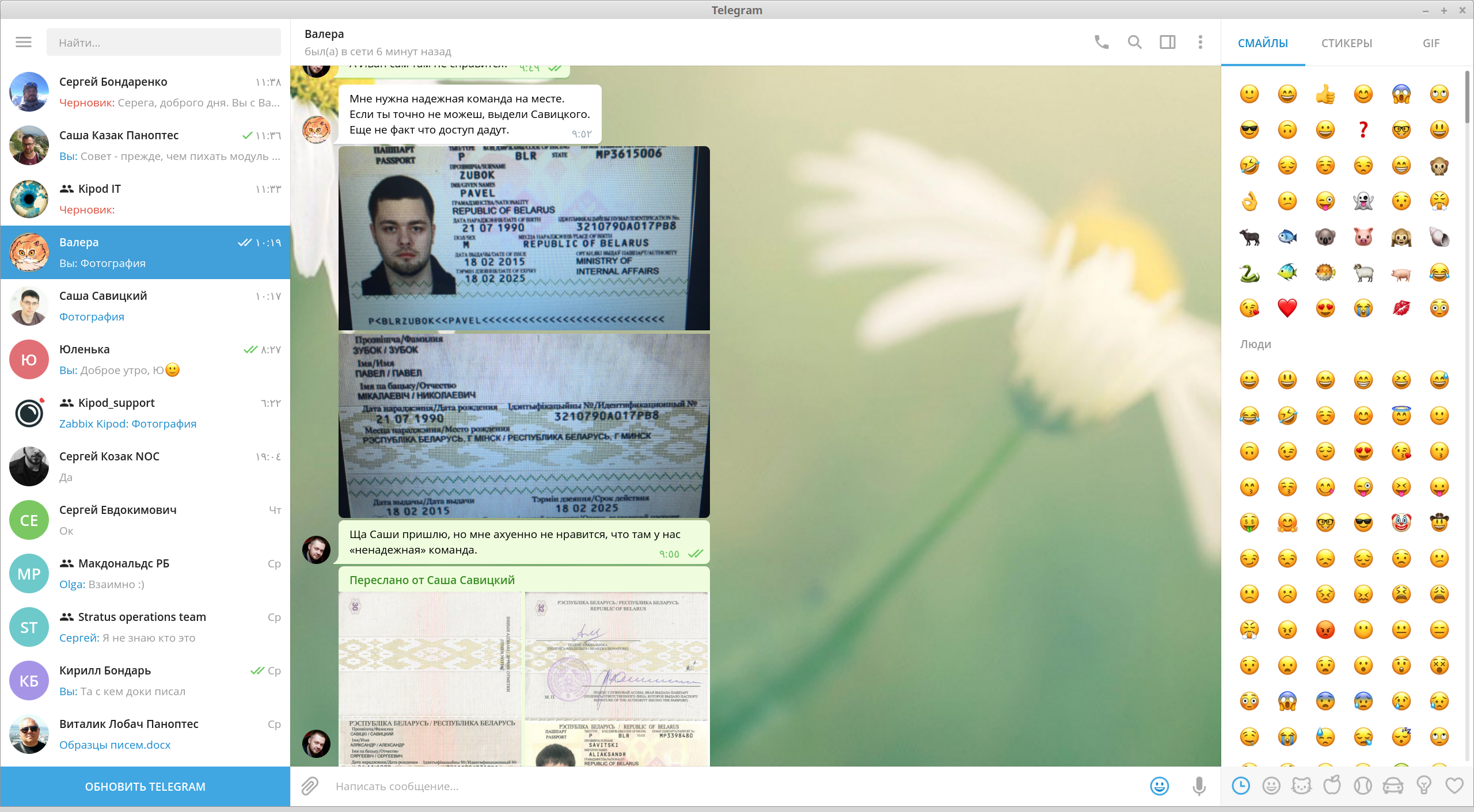The image size is (1474, 812).
Task: Insert the cowboy hat emoji
Action: pyautogui.click(x=1439, y=523)
